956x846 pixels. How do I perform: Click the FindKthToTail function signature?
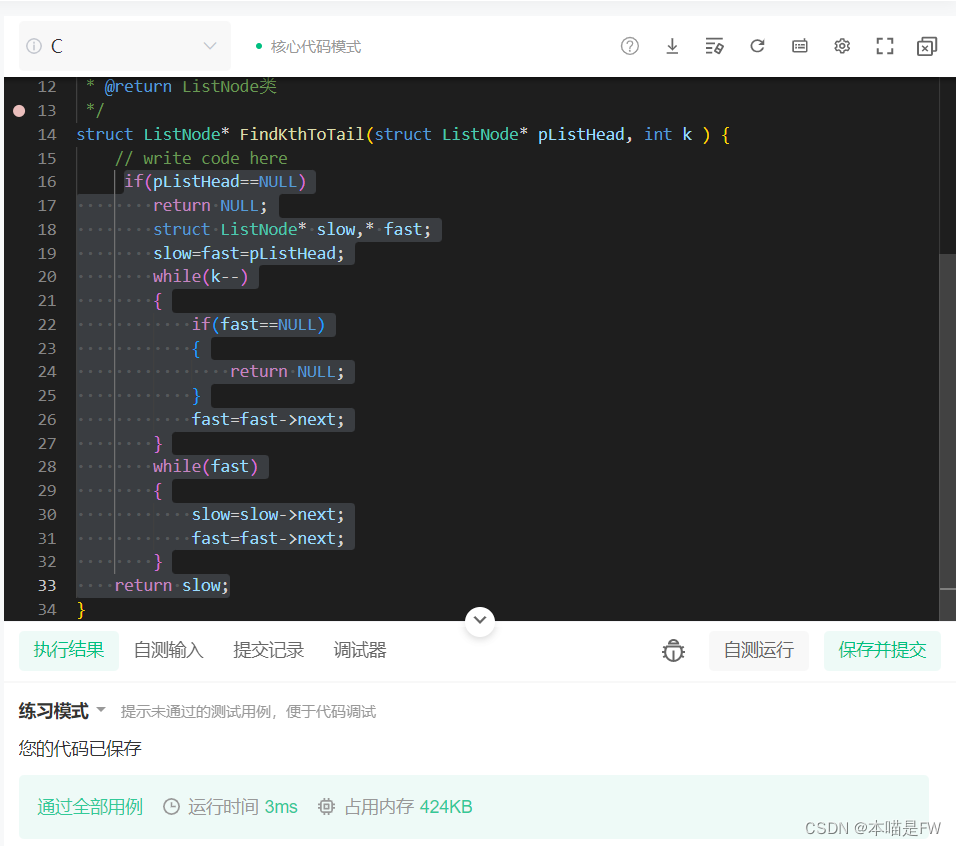[402, 134]
